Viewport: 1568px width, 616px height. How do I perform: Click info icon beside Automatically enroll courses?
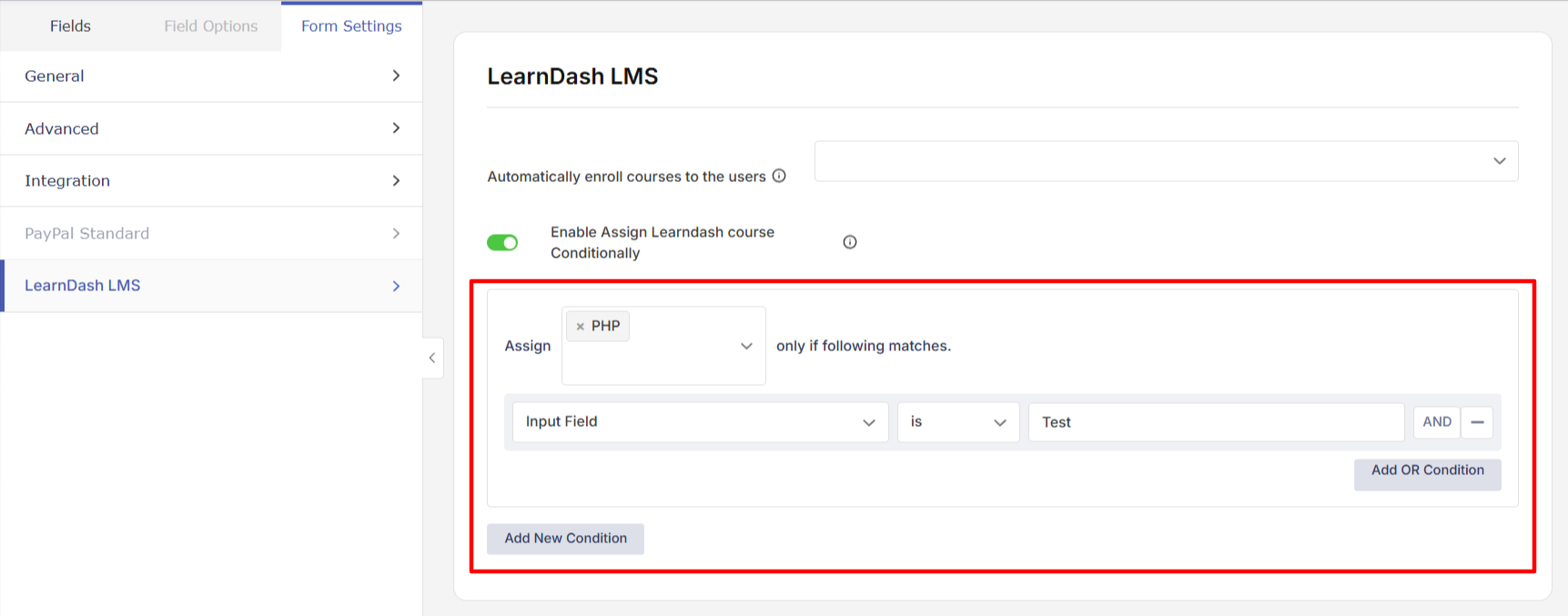click(779, 176)
